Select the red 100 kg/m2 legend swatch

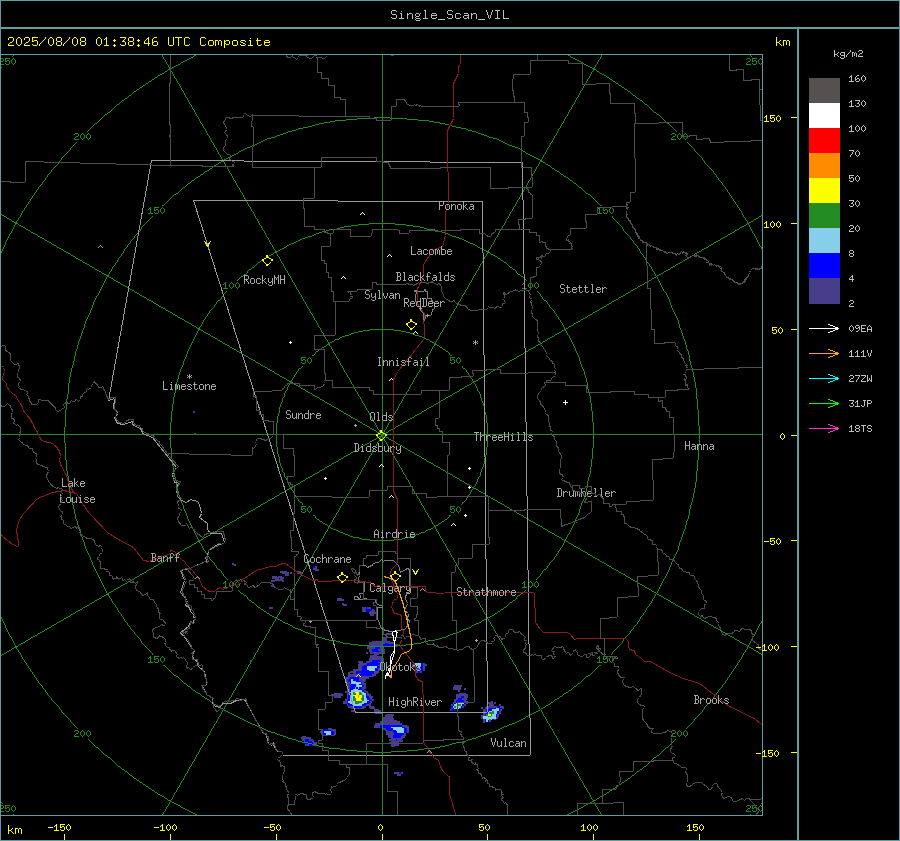[824, 141]
